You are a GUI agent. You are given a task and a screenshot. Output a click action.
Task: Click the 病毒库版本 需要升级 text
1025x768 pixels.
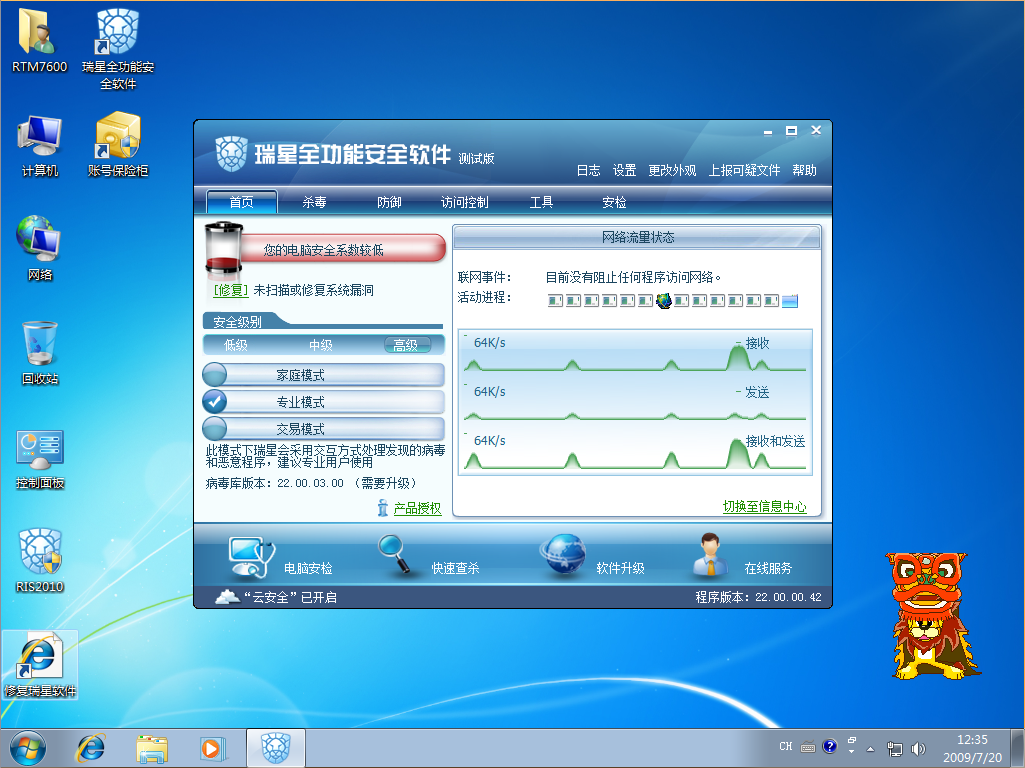point(311,483)
